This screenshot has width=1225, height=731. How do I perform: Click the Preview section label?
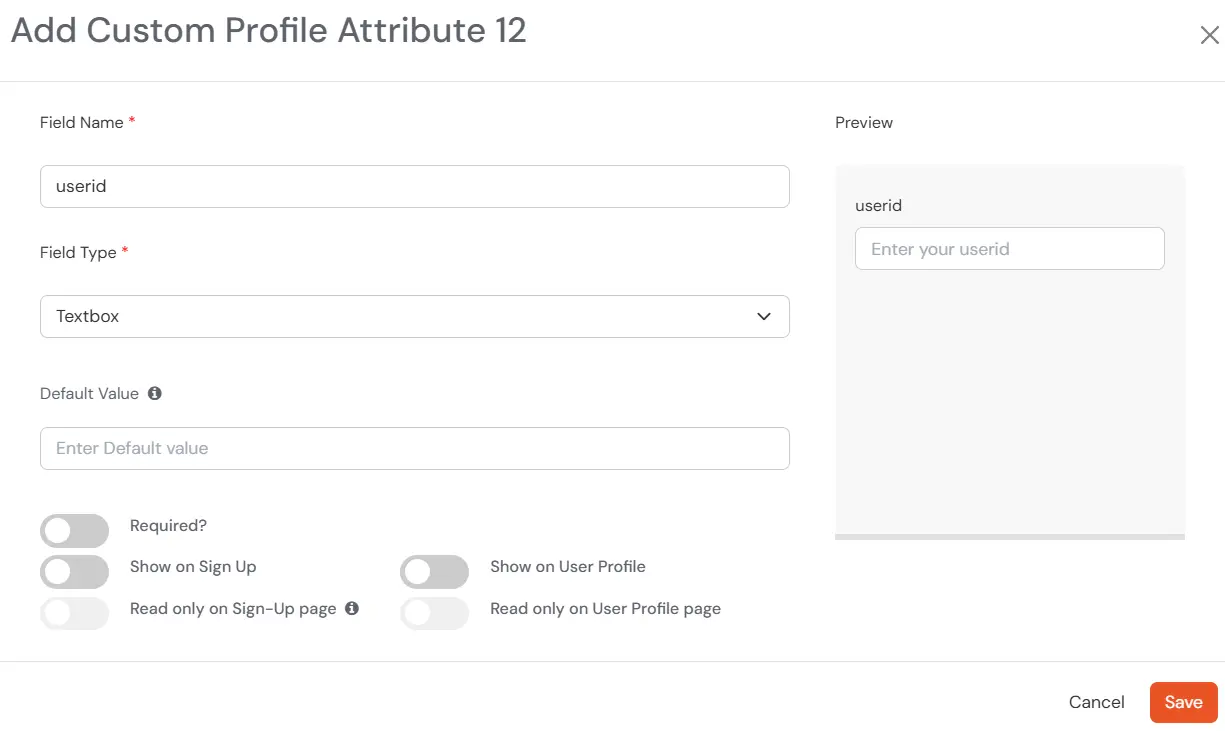tap(863, 122)
